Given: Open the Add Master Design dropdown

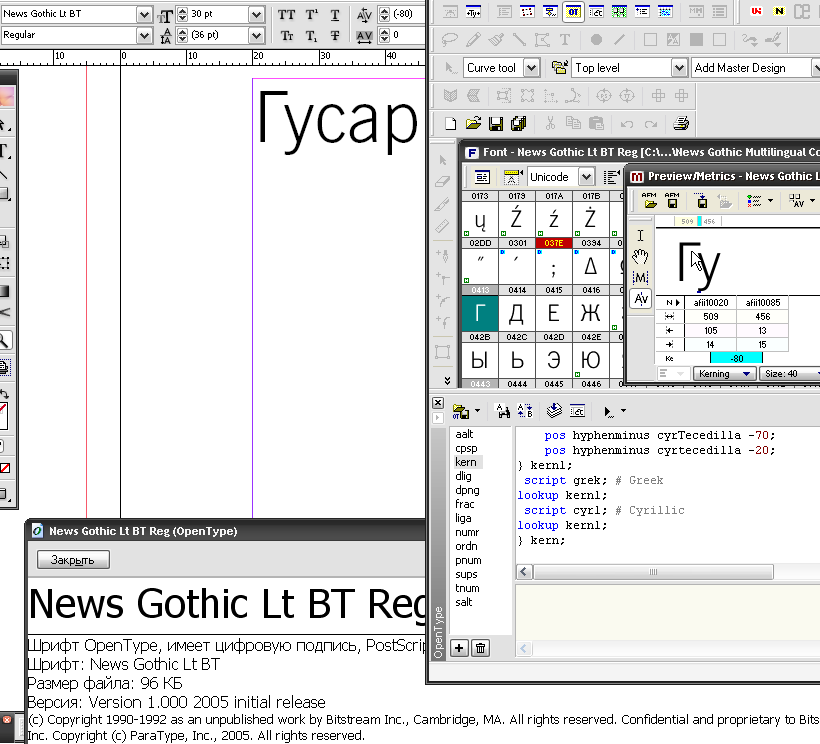Looking at the screenshot, I should coord(815,67).
